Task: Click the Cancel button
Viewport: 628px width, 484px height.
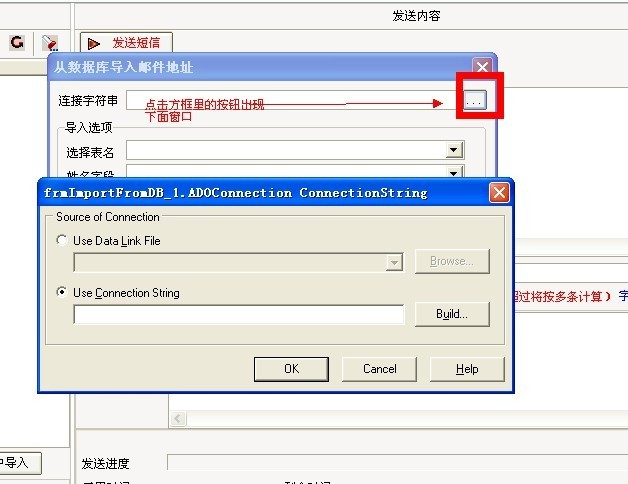Action: (x=379, y=369)
